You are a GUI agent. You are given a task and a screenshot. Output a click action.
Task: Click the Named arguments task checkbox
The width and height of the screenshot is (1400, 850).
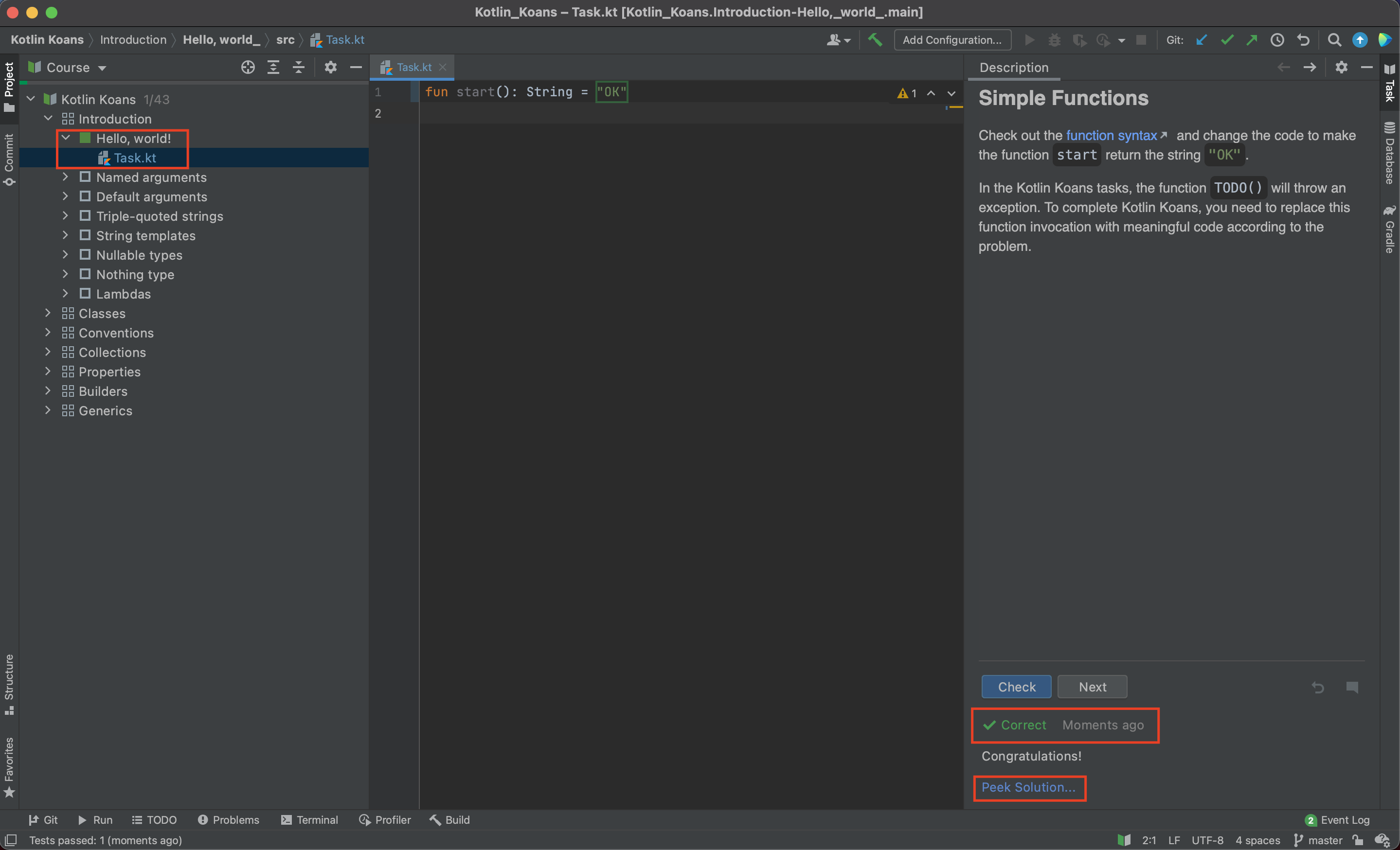tap(85, 177)
